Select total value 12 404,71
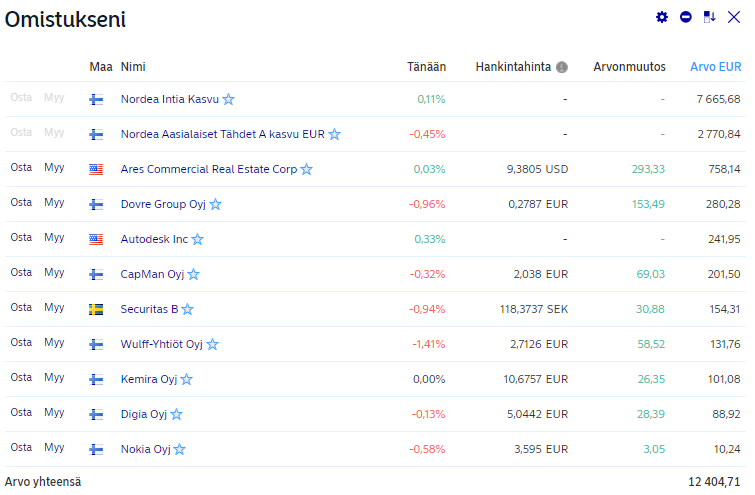 (x=714, y=482)
